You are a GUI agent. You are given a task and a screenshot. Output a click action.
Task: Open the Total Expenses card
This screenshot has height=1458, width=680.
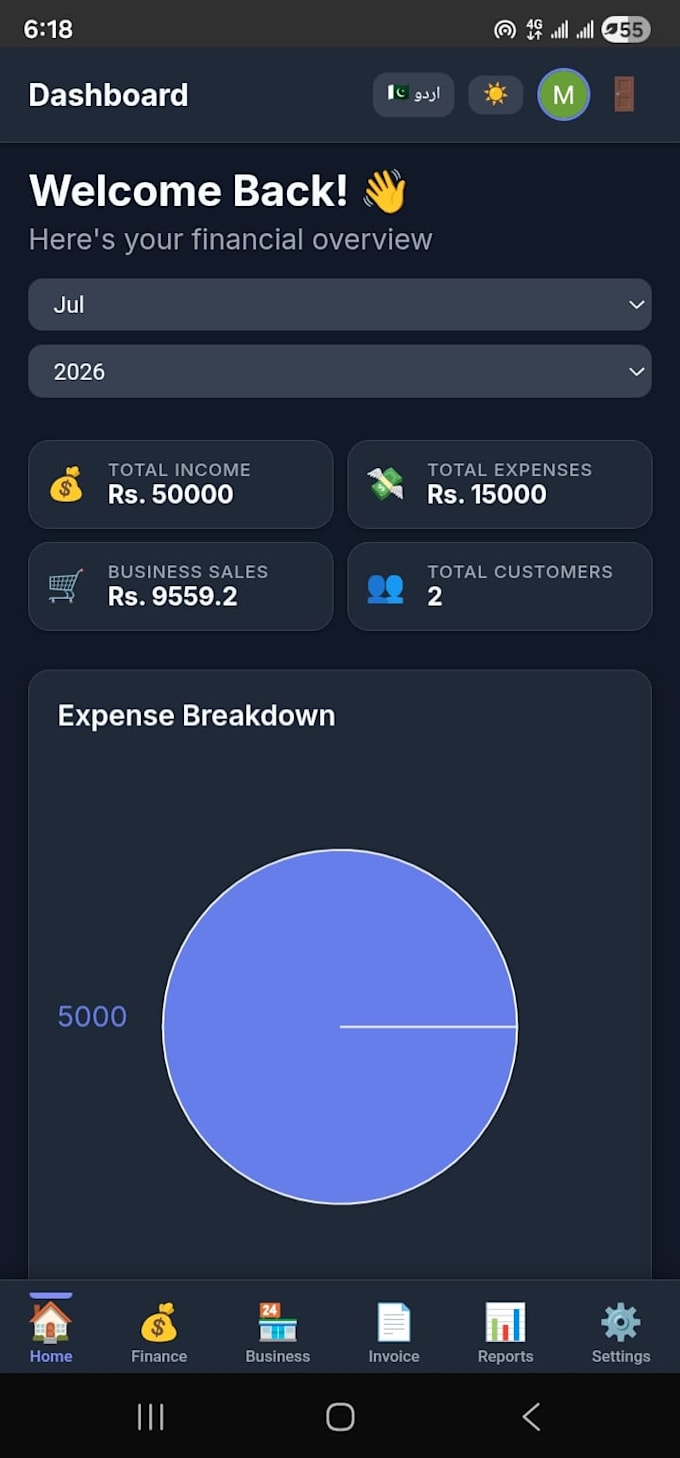point(499,484)
